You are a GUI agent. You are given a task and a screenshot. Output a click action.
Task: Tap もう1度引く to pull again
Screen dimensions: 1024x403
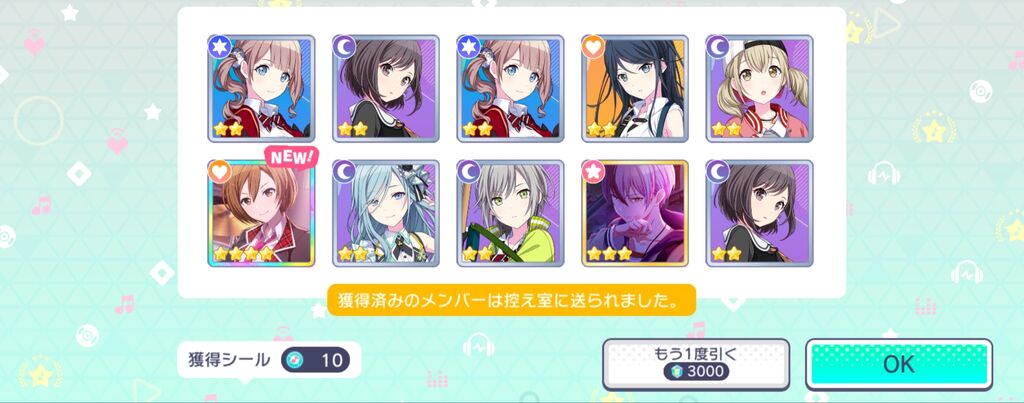(x=696, y=364)
